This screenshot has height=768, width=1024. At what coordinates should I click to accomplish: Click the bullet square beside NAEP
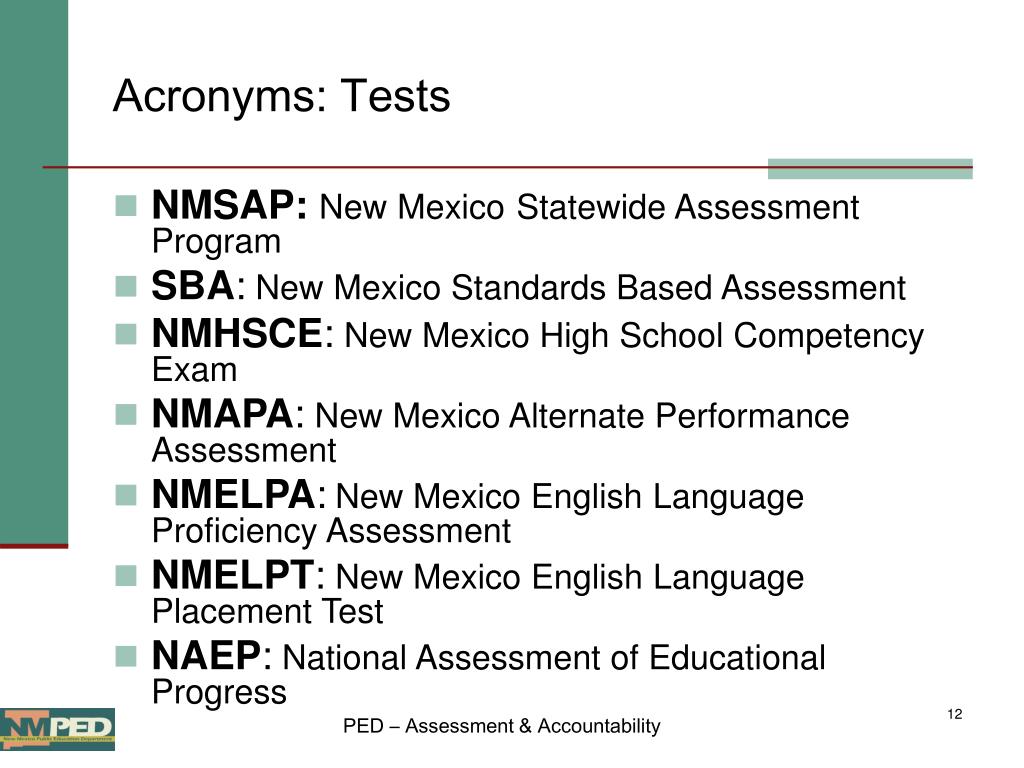(126, 656)
